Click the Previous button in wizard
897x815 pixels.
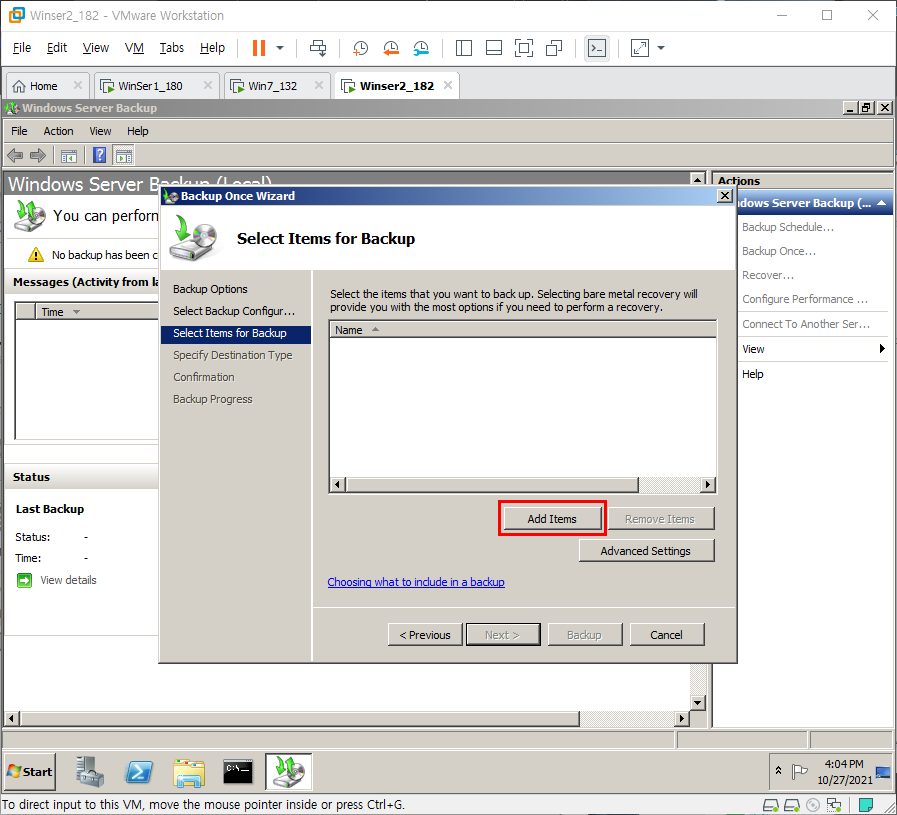pos(425,635)
